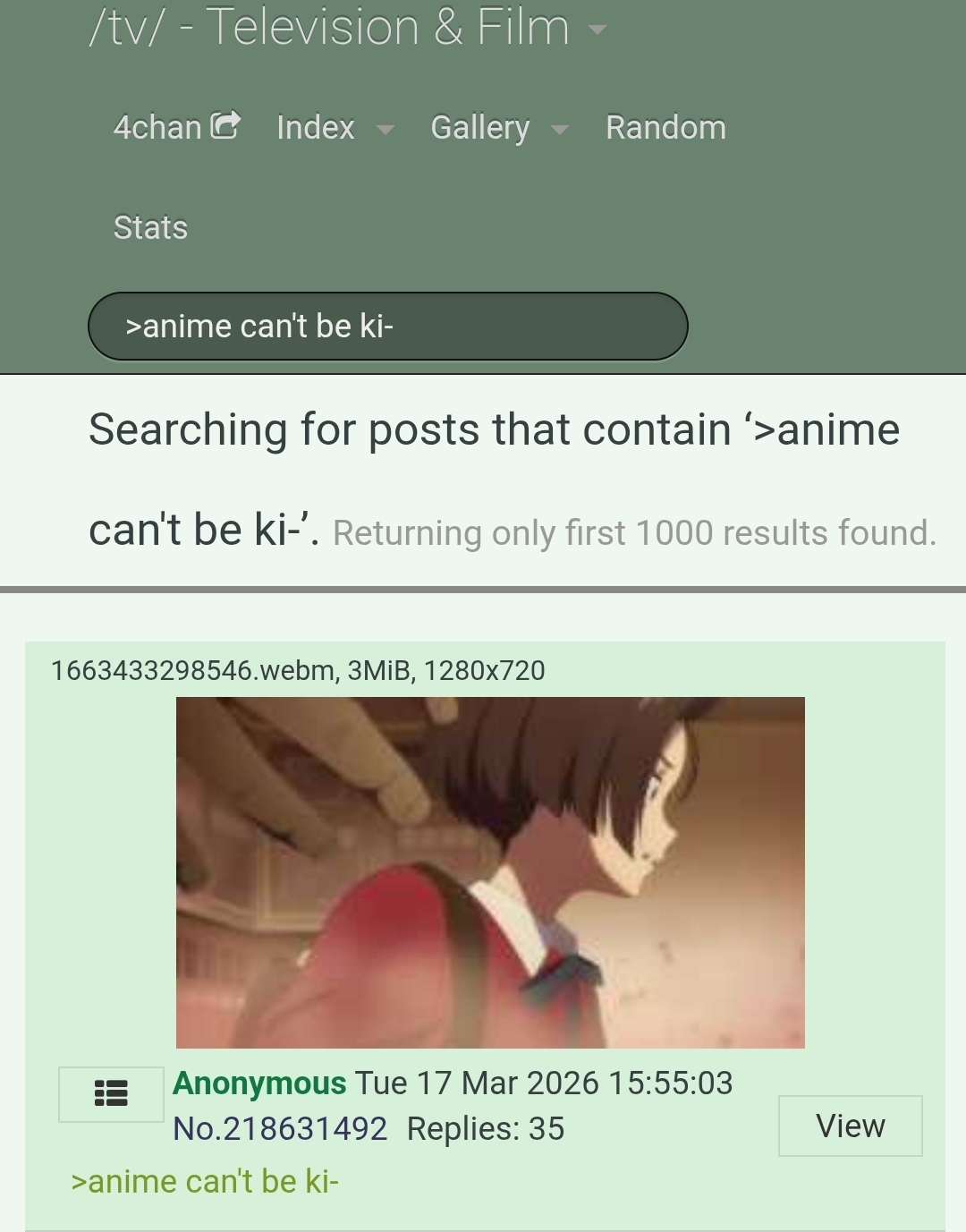Select post number No.218631492
Image resolution: width=966 pixels, height=1232 pixels.
point(280,1128)
